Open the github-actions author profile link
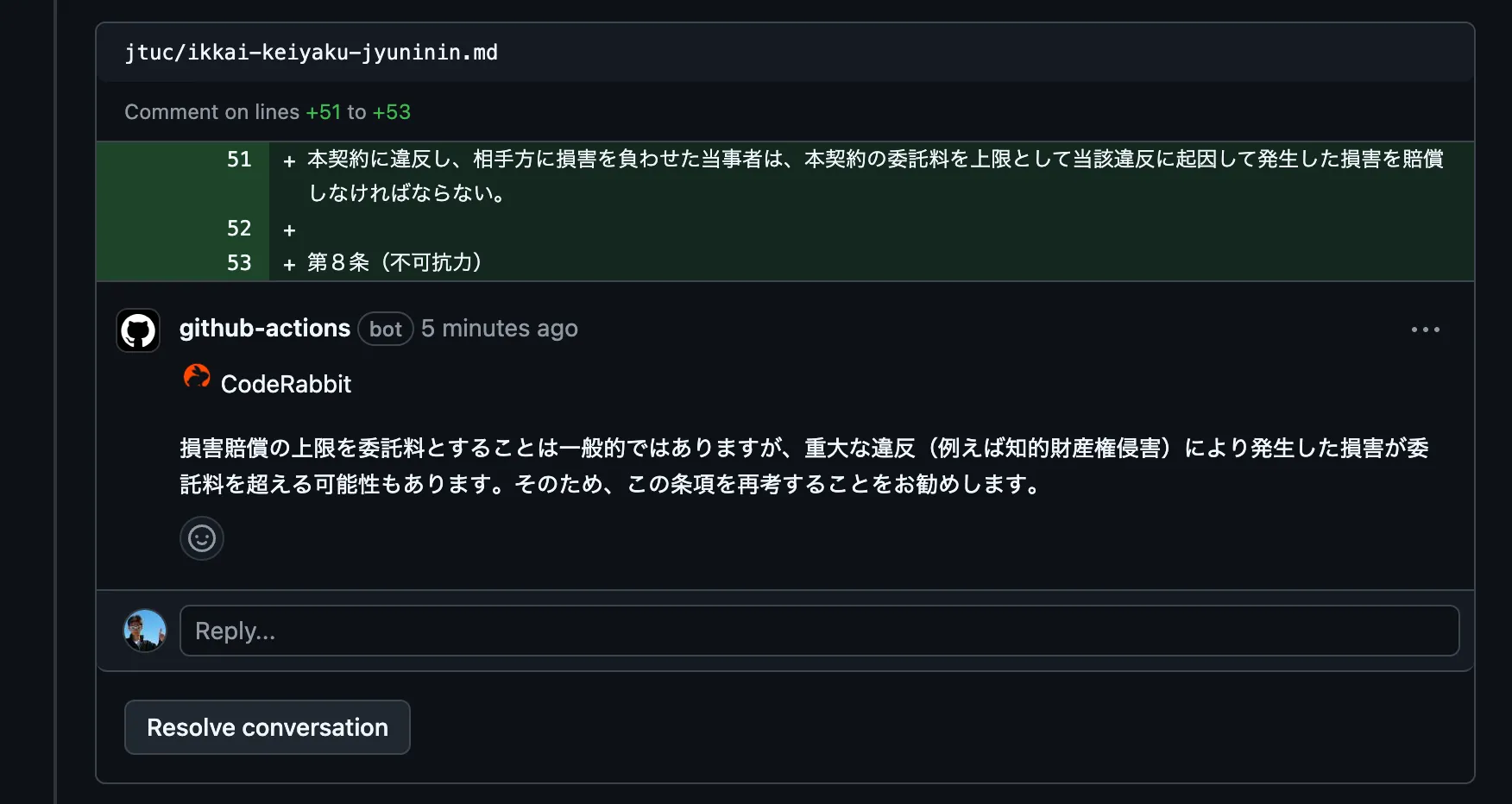 pos(264,329)
